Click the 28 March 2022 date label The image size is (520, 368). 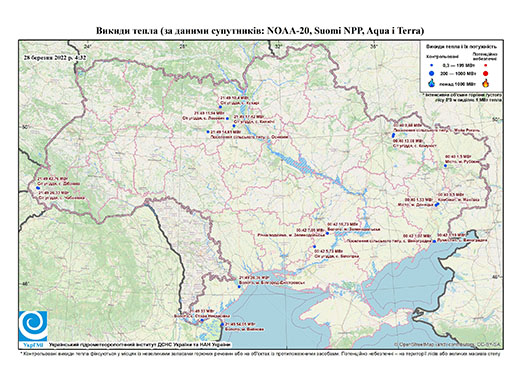(55, 57)
